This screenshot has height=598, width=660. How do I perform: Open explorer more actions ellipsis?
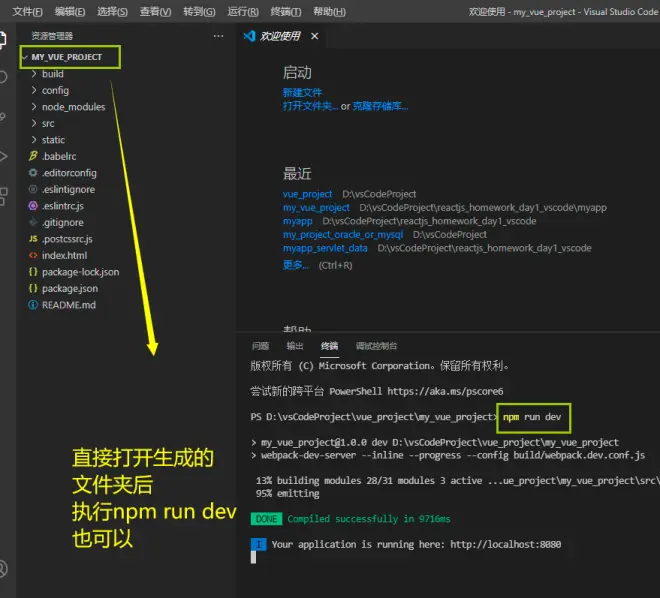(218, 36)
